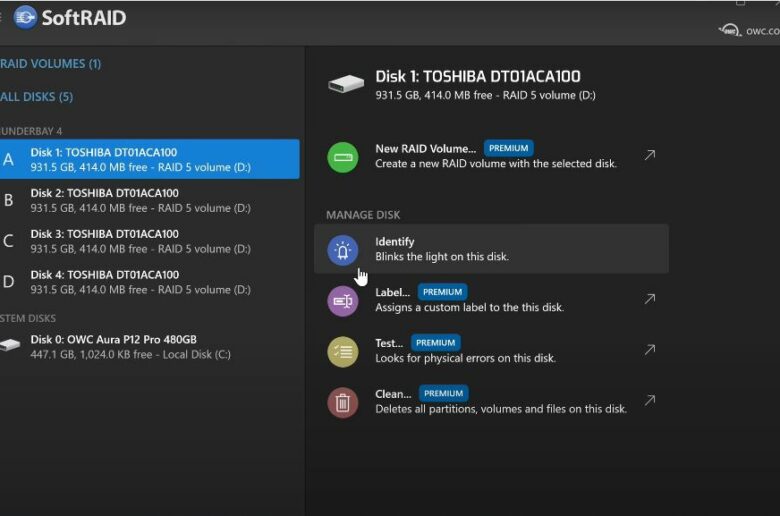Click the MANAGE DISK section heading
The width and height of the screenshot is (780, 516).
[x=363, y=215]
